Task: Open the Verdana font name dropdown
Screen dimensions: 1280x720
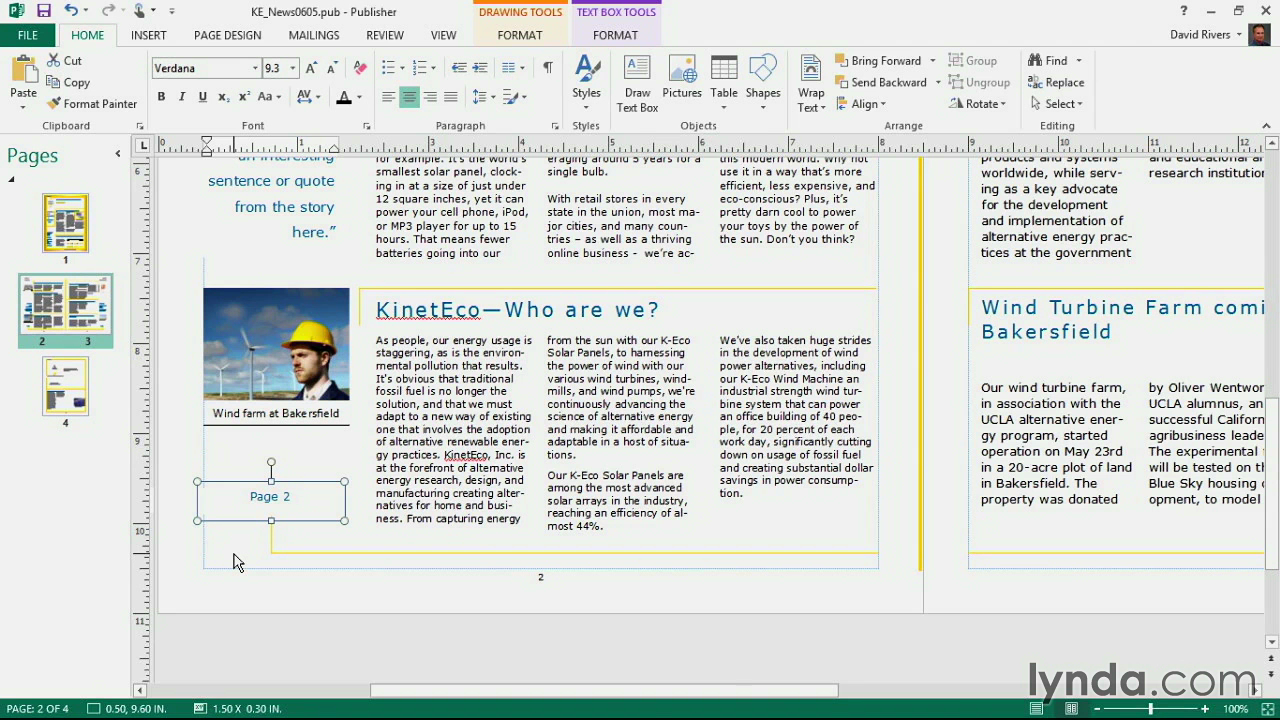Action: coord(255,68)
